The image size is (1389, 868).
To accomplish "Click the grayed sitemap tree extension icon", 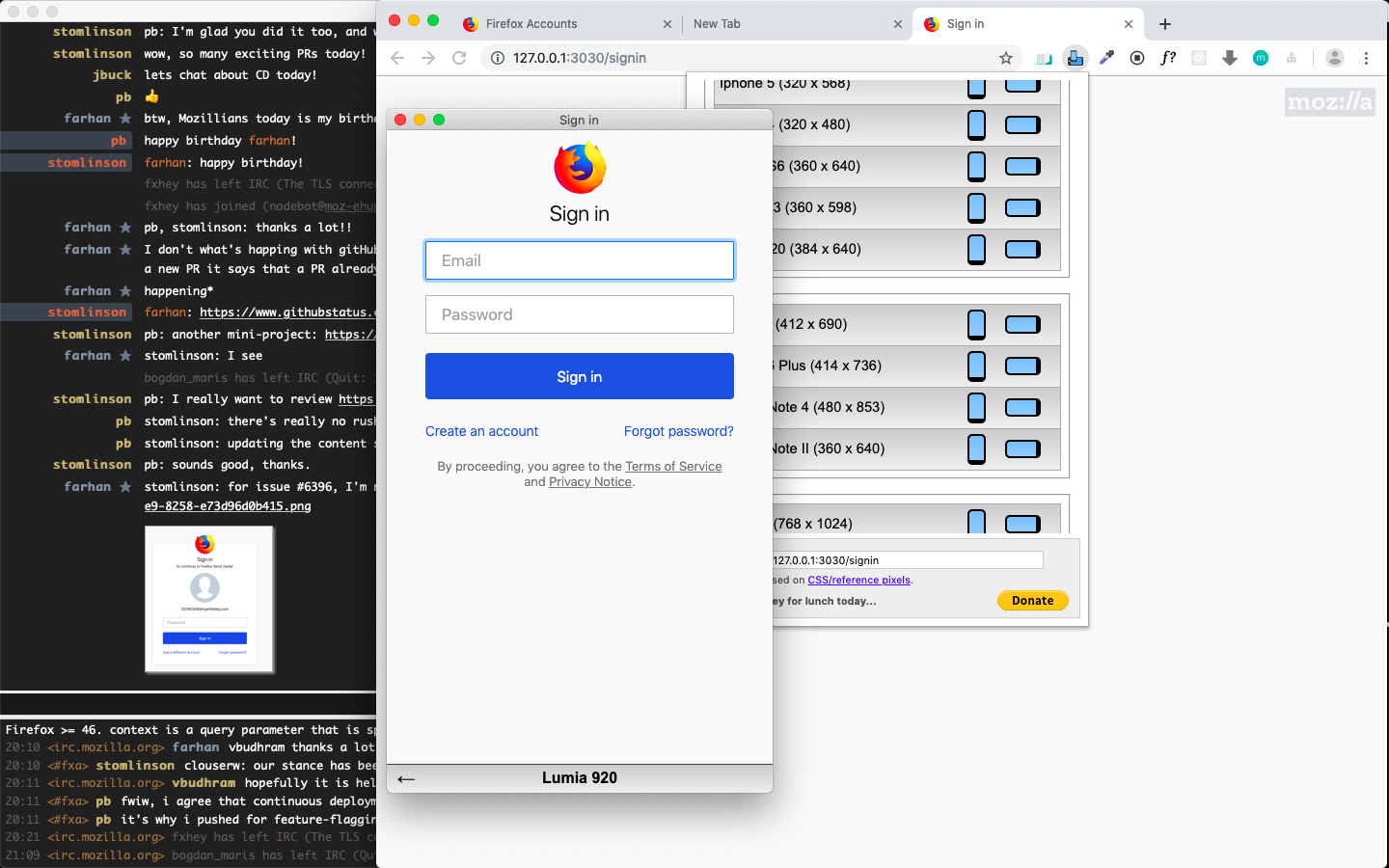I will [x=1292, y=58].
